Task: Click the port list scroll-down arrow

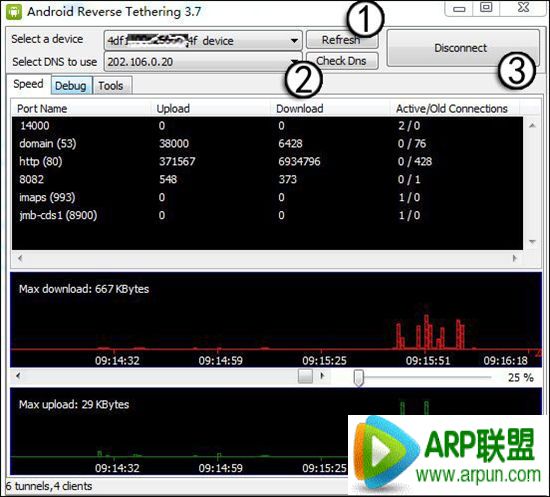Action: click(532, 241)
